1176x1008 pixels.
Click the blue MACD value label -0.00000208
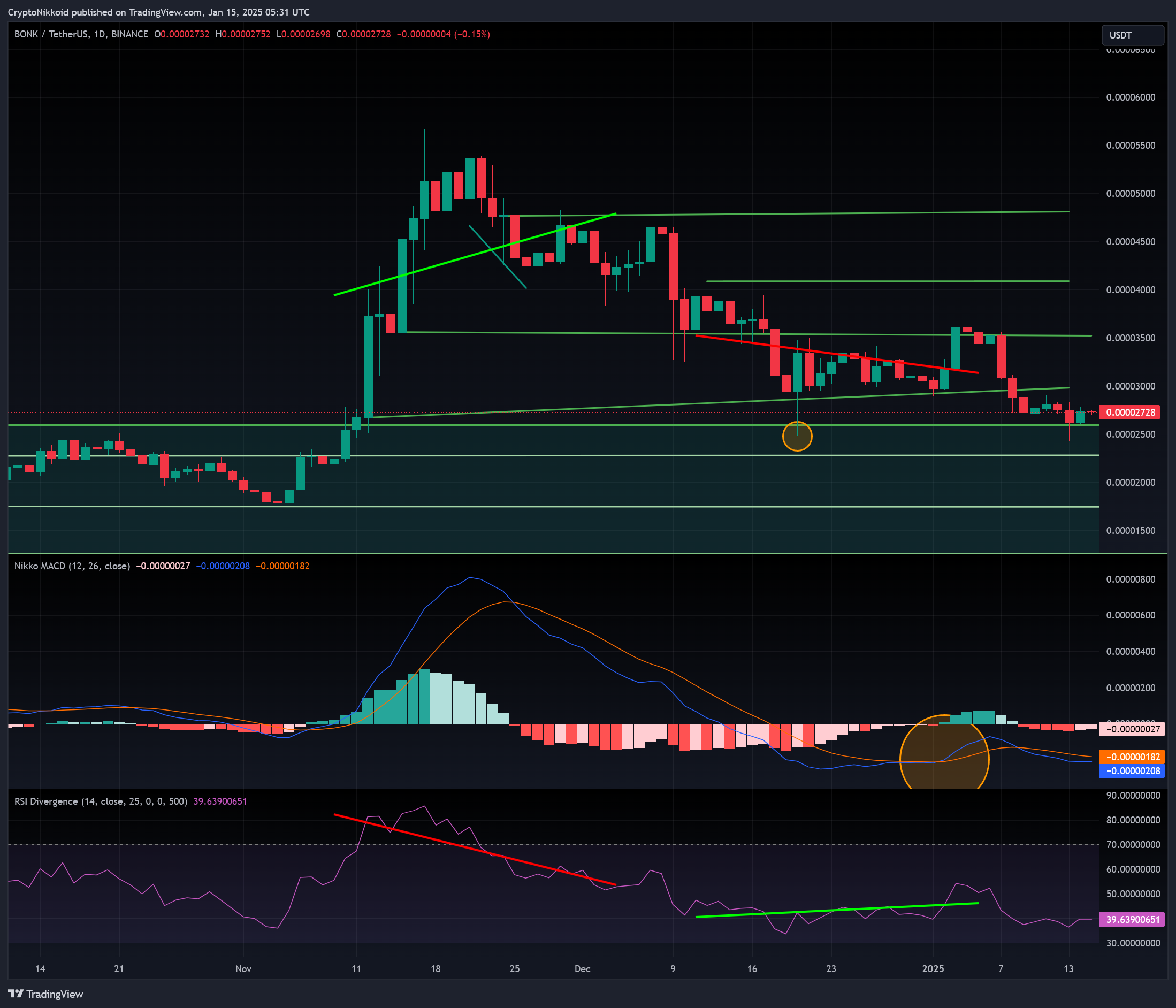1132,771
